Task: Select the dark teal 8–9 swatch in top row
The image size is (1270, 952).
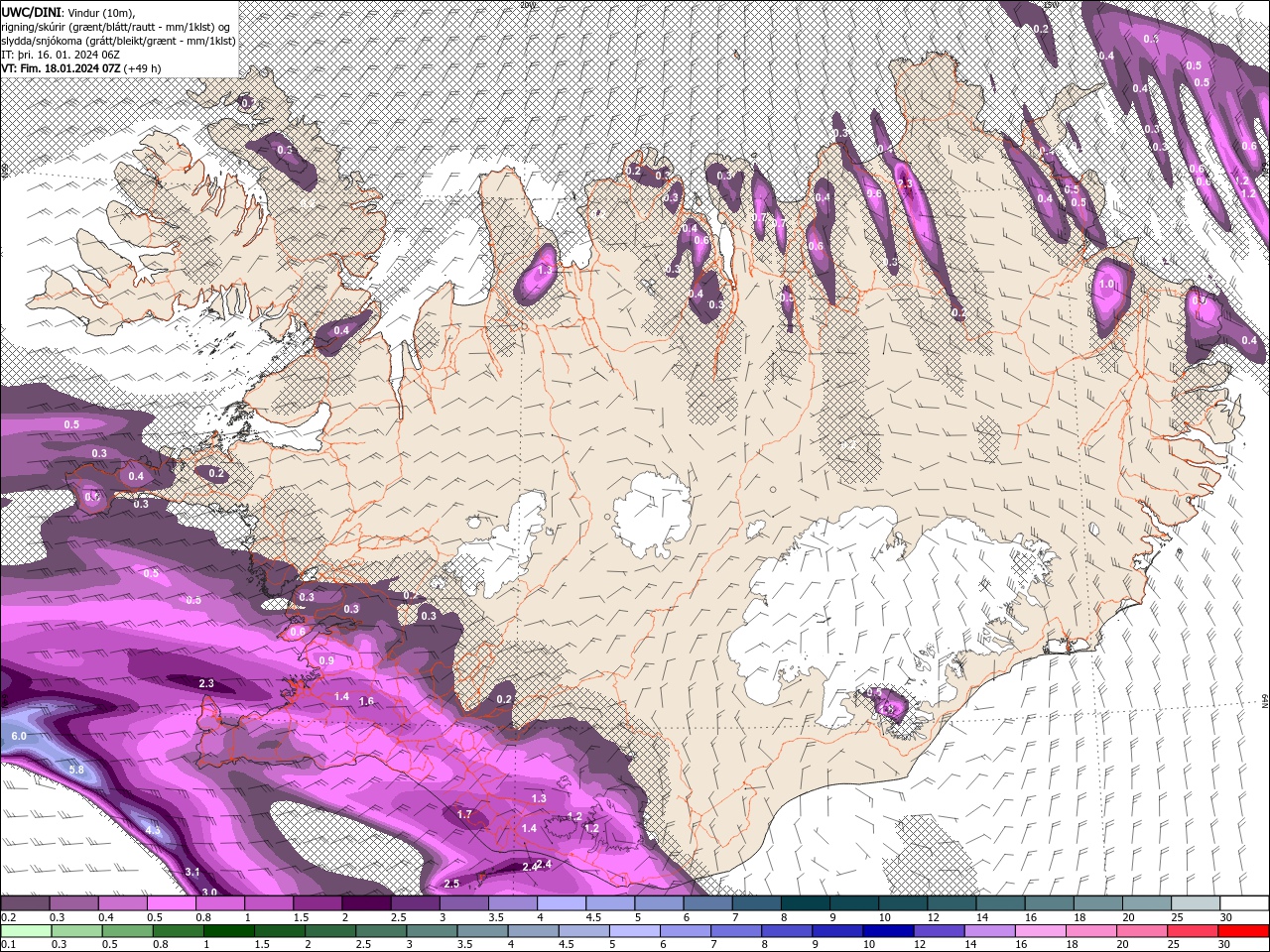Action: (806, 903)
